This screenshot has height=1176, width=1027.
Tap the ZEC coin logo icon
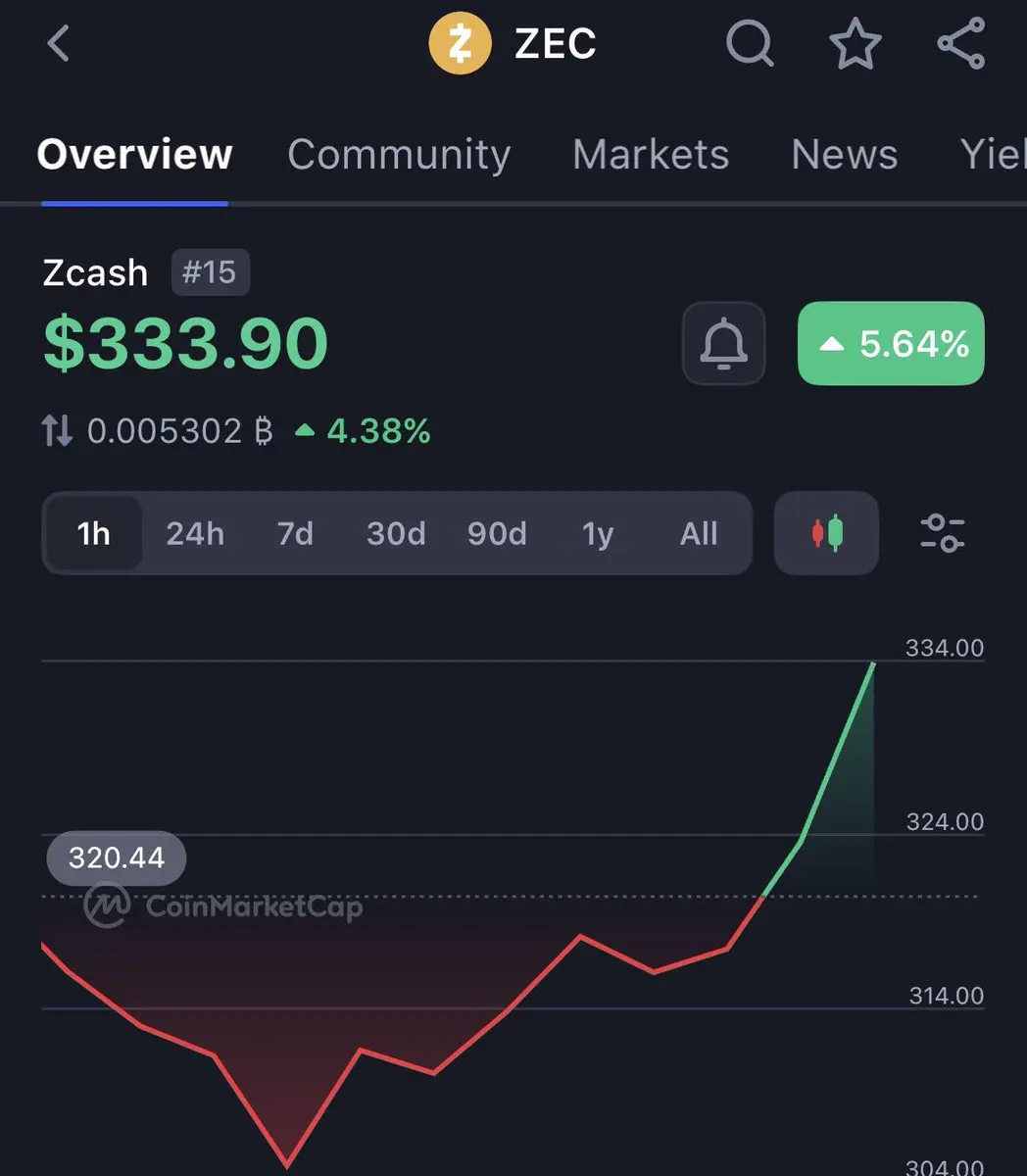[460, 44]
